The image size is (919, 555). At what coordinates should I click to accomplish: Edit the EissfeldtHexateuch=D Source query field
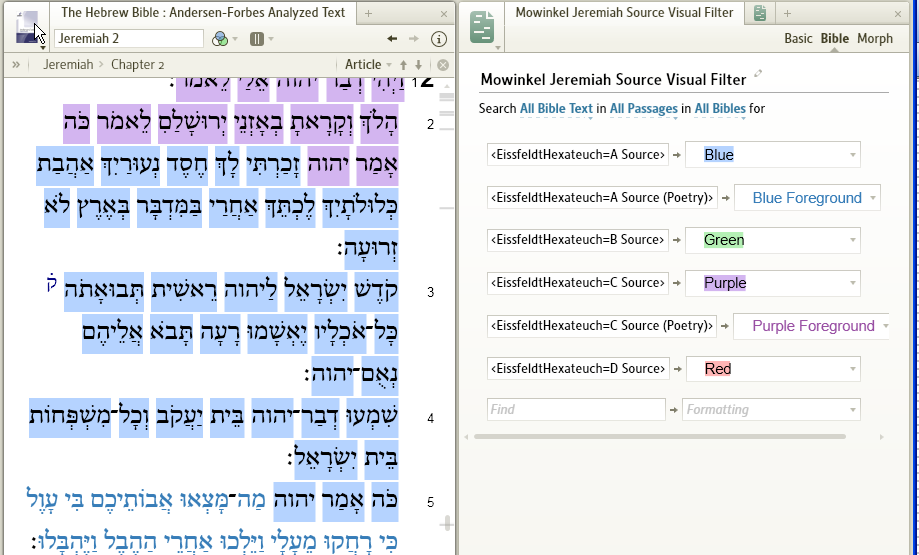[x=578, y=369]
